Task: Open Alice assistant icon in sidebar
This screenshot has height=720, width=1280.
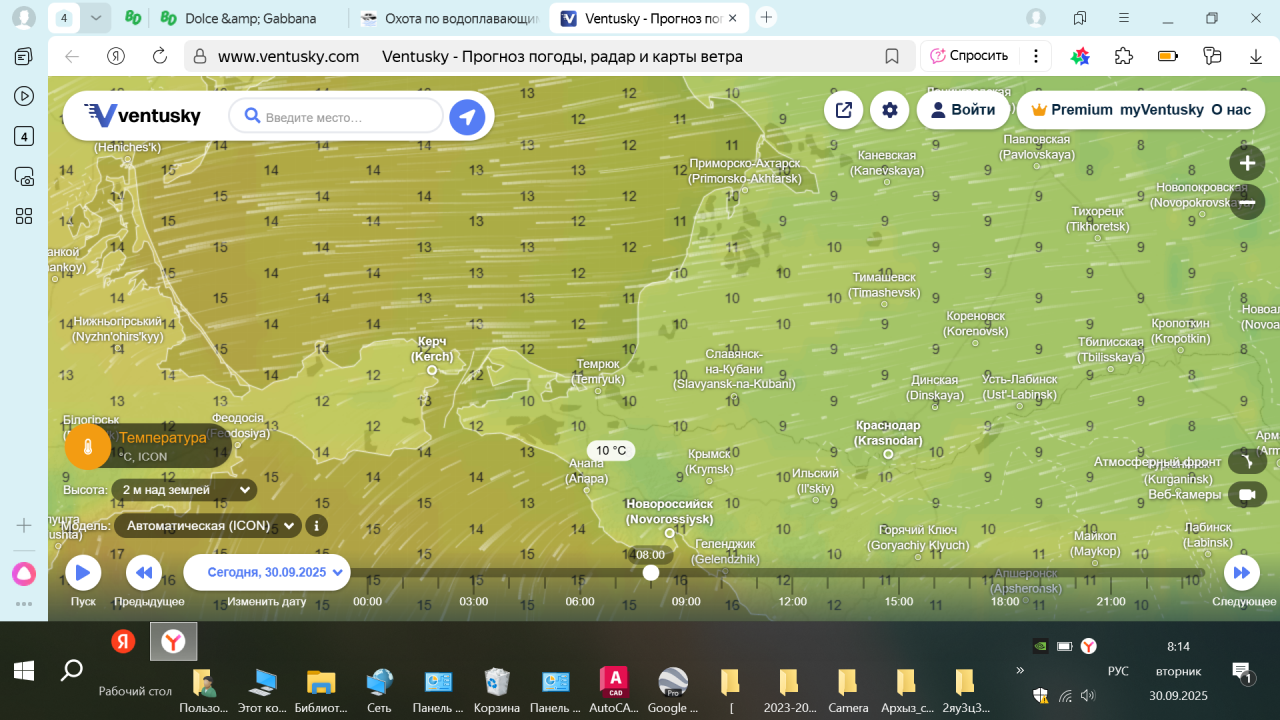Action: click(24, 574)
